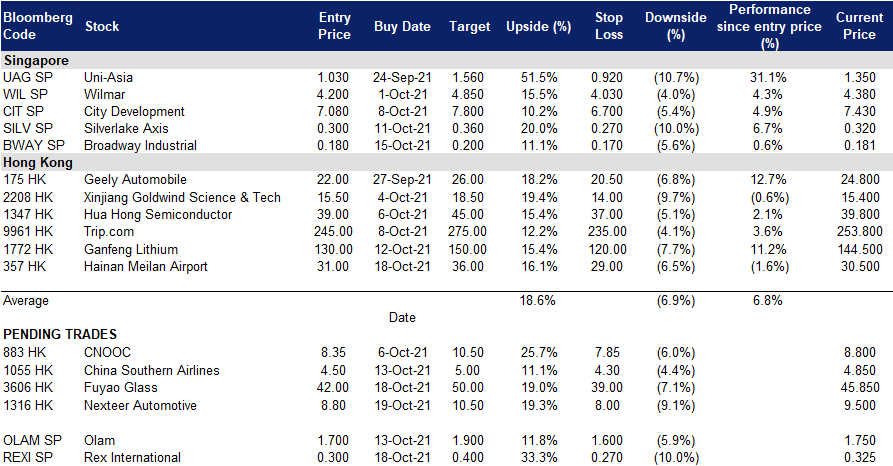Click the Olam stock name
Screen dimensions: 893x466
99,440
